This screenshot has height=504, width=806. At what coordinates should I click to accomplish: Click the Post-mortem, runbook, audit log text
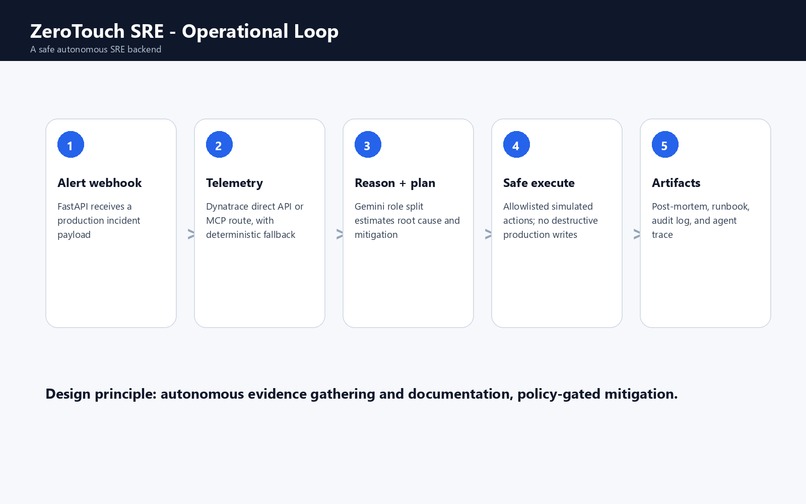click(x=701, y=220)
